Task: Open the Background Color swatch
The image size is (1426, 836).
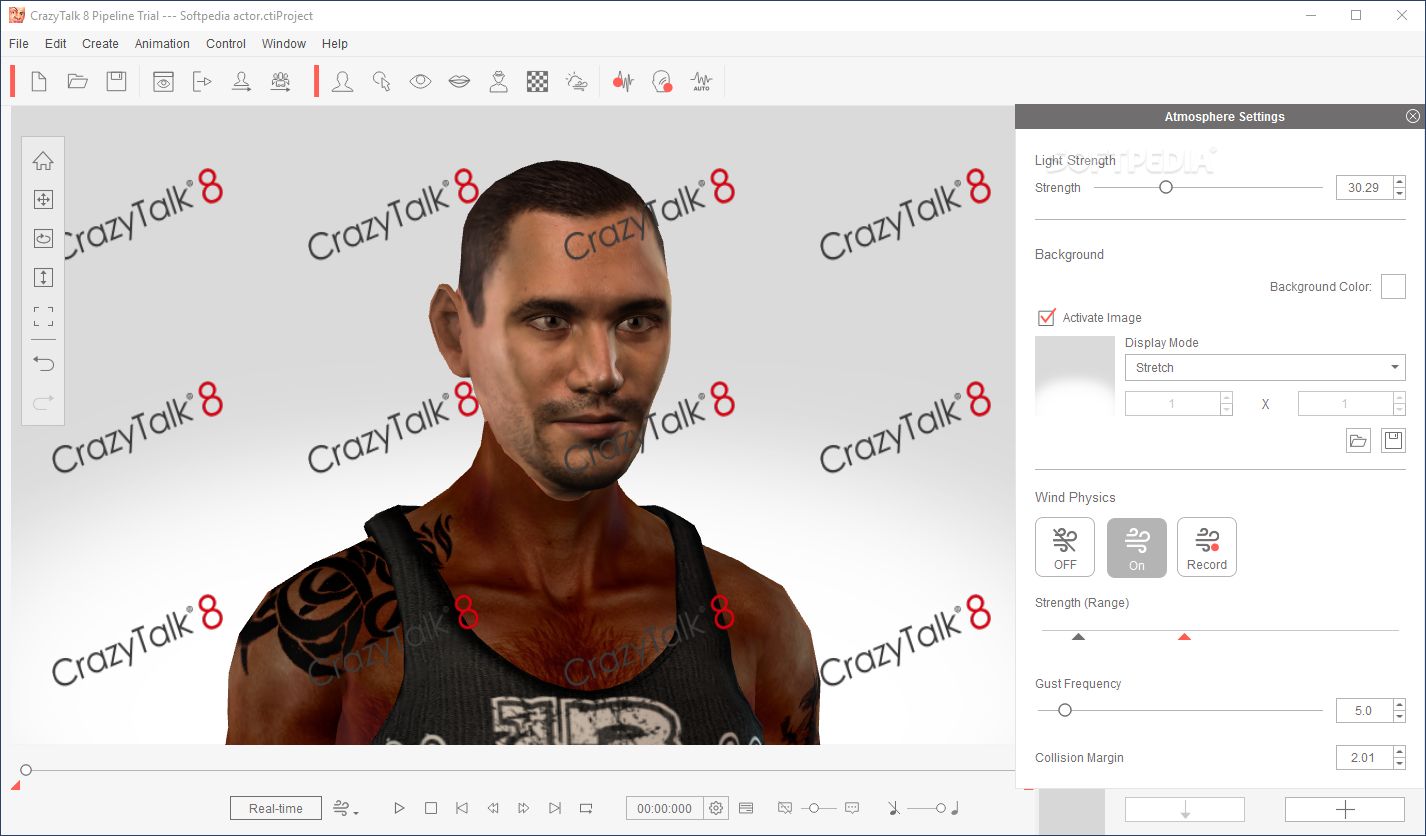Action: [x=1393, y=287]
